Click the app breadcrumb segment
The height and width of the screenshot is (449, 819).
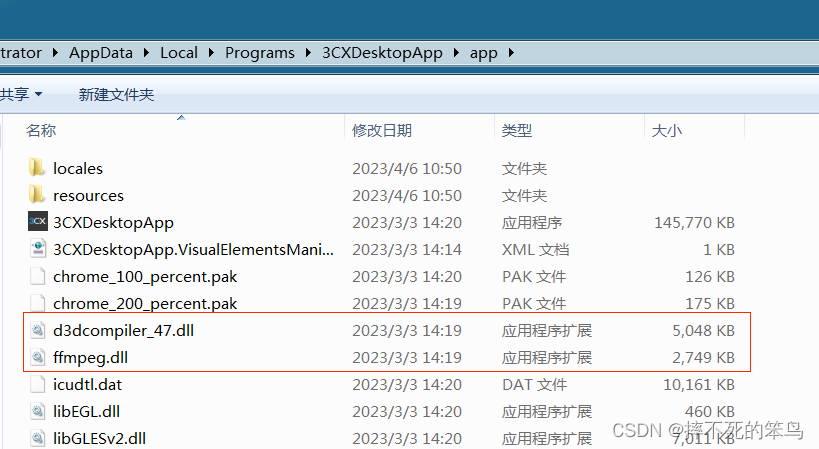483,53
